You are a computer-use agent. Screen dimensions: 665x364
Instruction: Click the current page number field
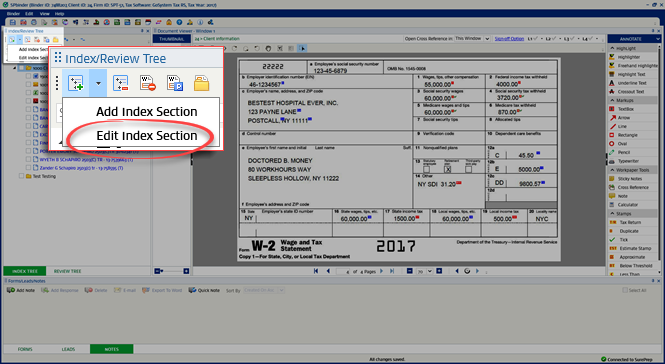click(x=343, y=272)
